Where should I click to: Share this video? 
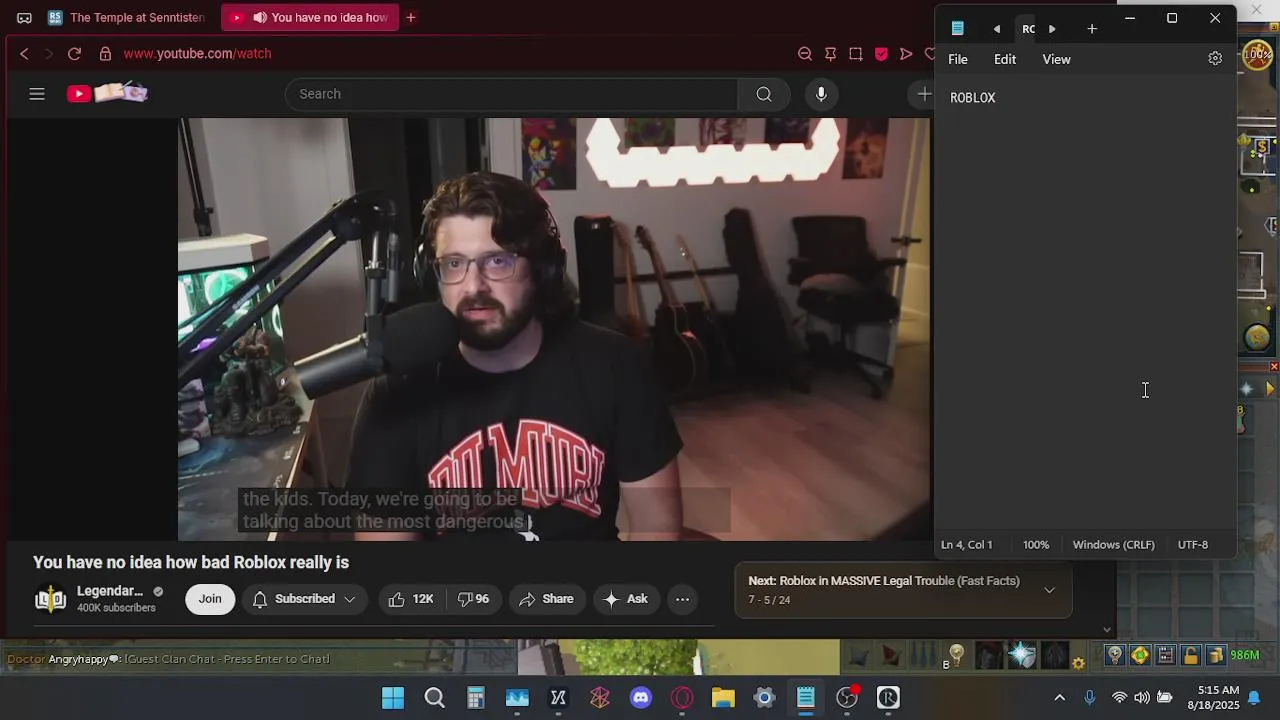[546, 599]
